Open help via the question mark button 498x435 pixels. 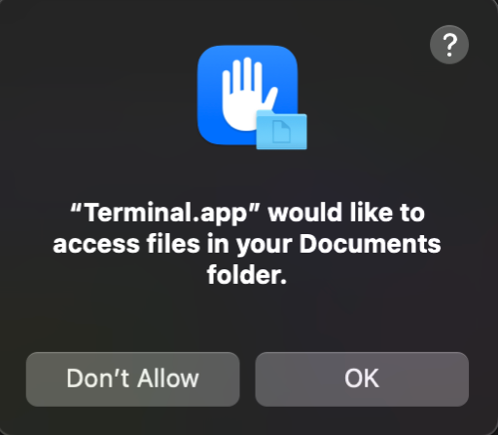click(449, 44)
